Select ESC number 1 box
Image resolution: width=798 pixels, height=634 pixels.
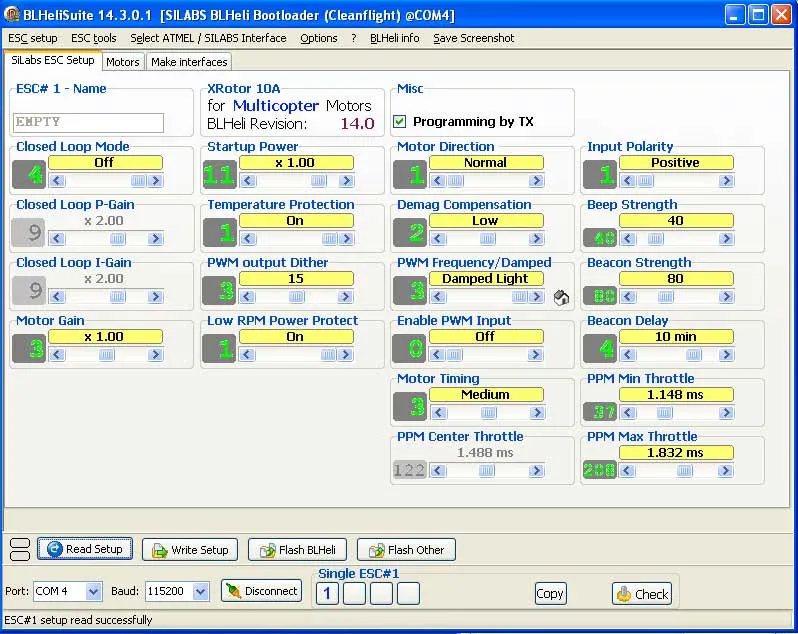point(327,594)
